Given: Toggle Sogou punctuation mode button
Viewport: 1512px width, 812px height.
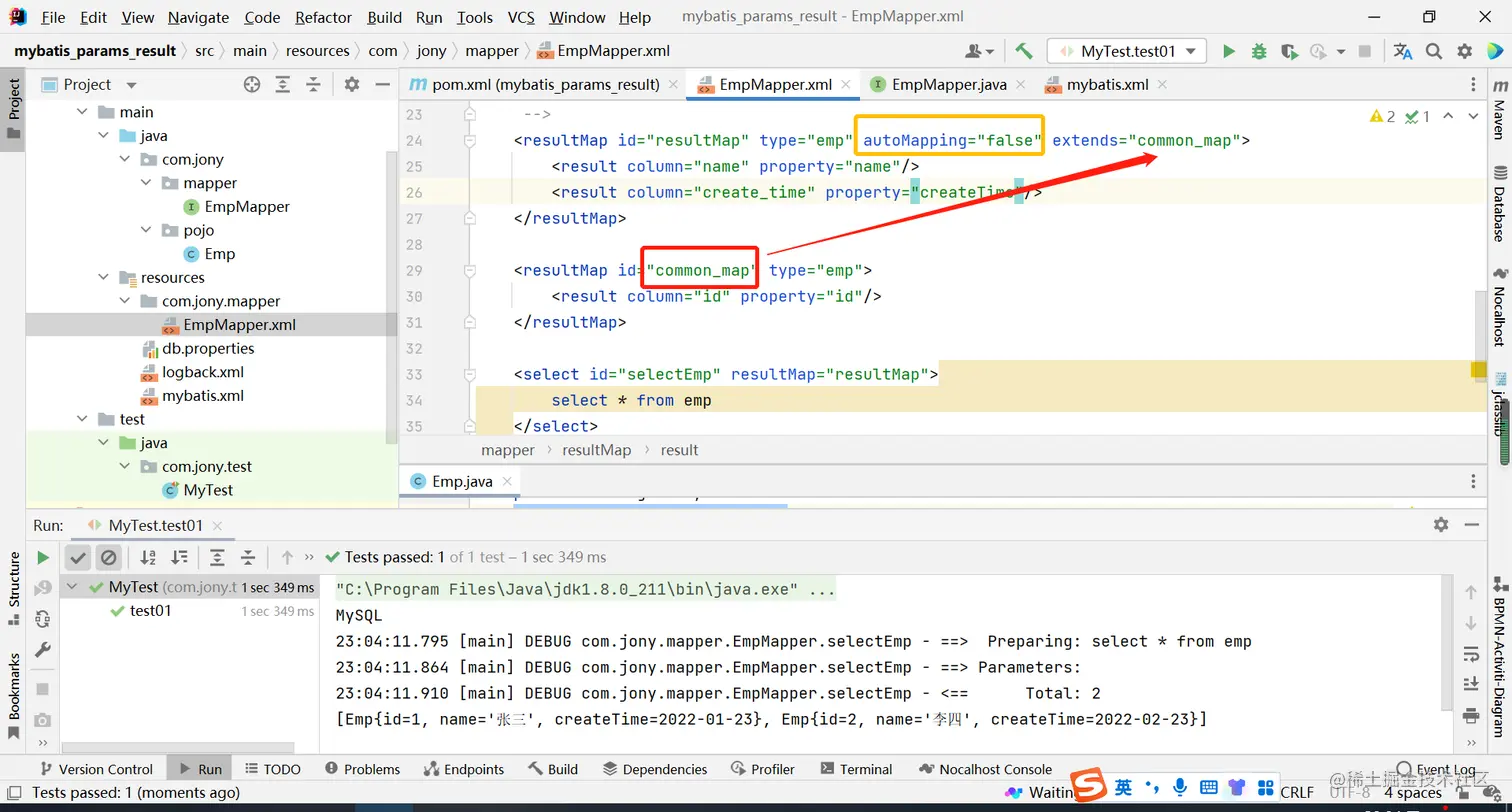Looking at the screenshot, I should tap(1152, 787).
